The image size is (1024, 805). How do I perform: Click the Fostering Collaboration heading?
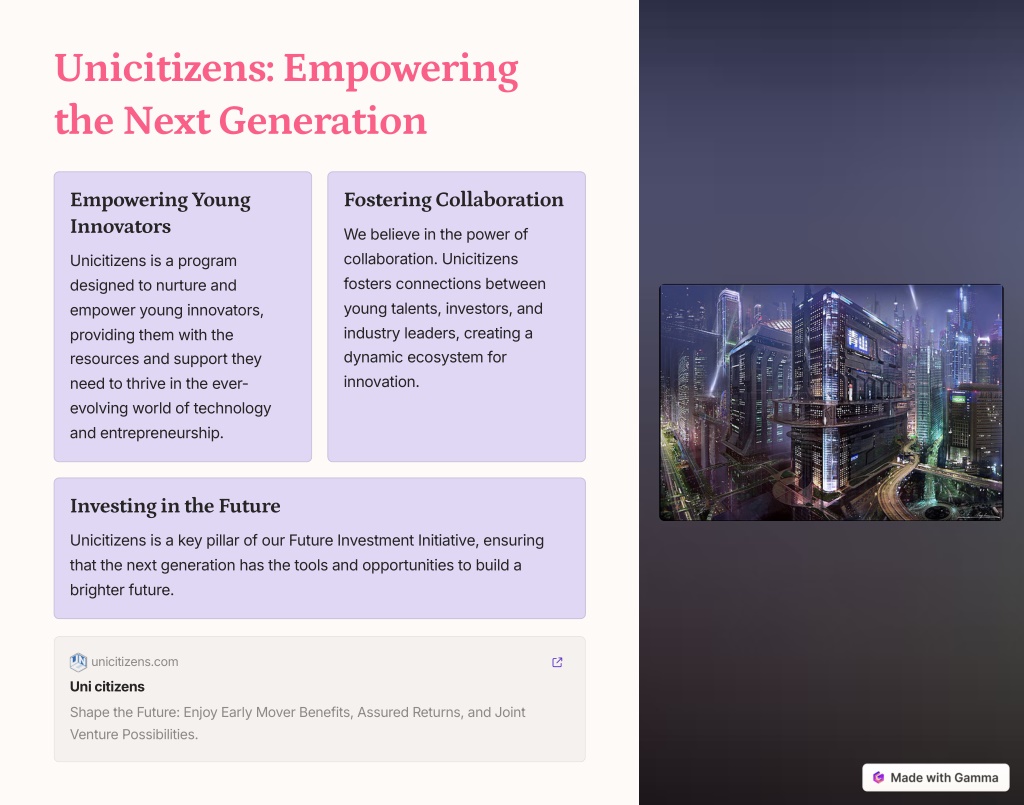(x=453, y=200)
